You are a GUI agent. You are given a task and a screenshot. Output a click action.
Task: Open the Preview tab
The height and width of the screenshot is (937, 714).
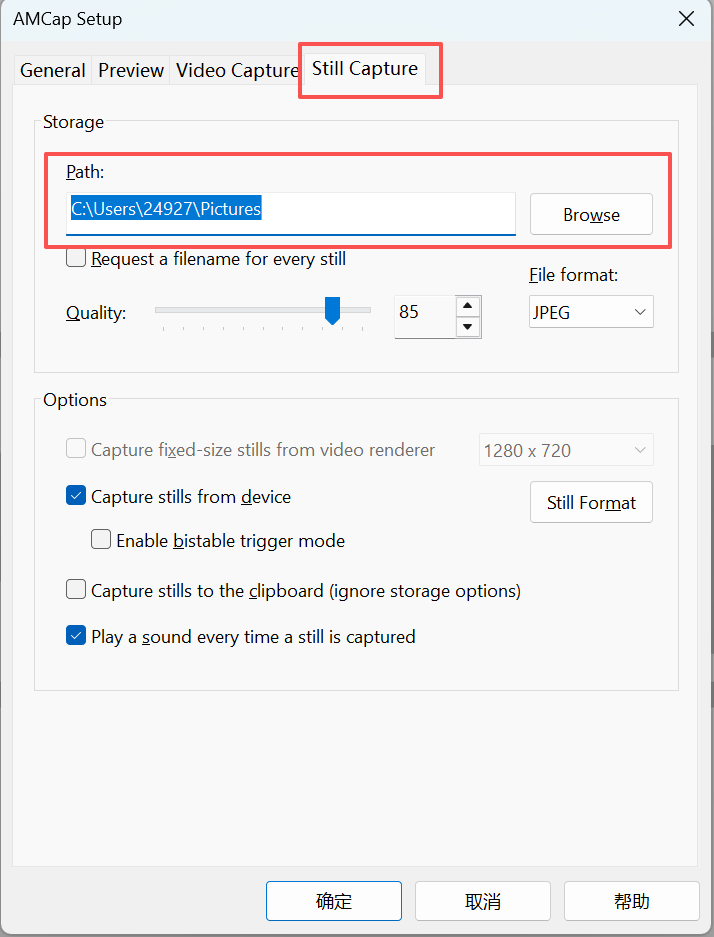[x=131, y=71]
